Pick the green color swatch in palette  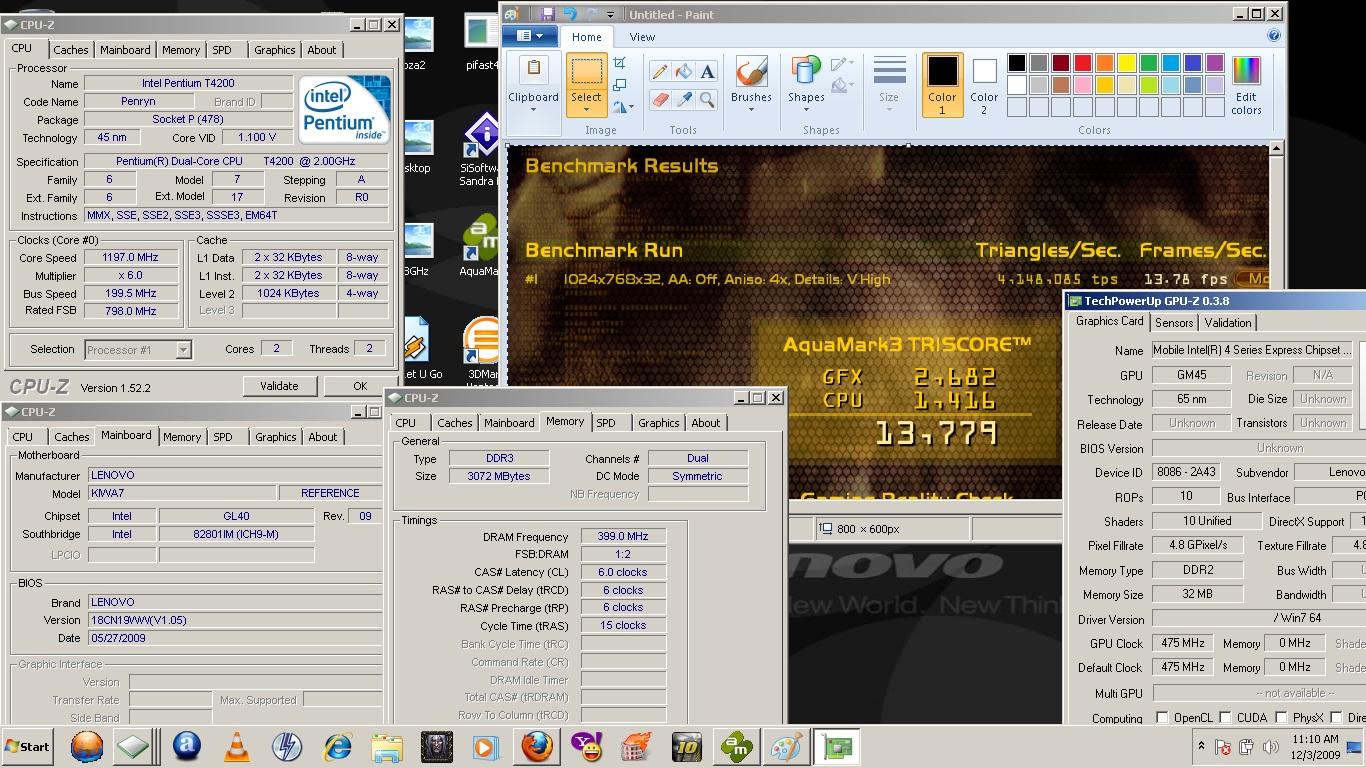point(1148,63)
